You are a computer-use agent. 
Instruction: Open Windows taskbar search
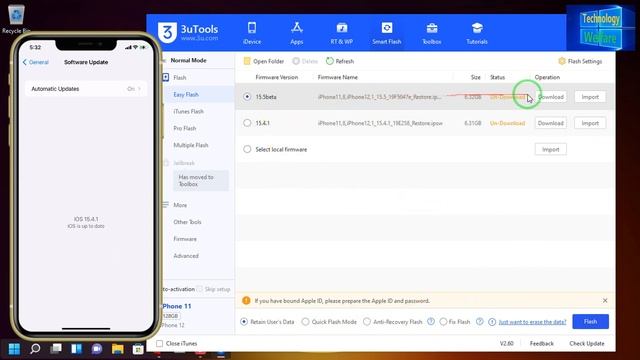[x=35, y=349]
